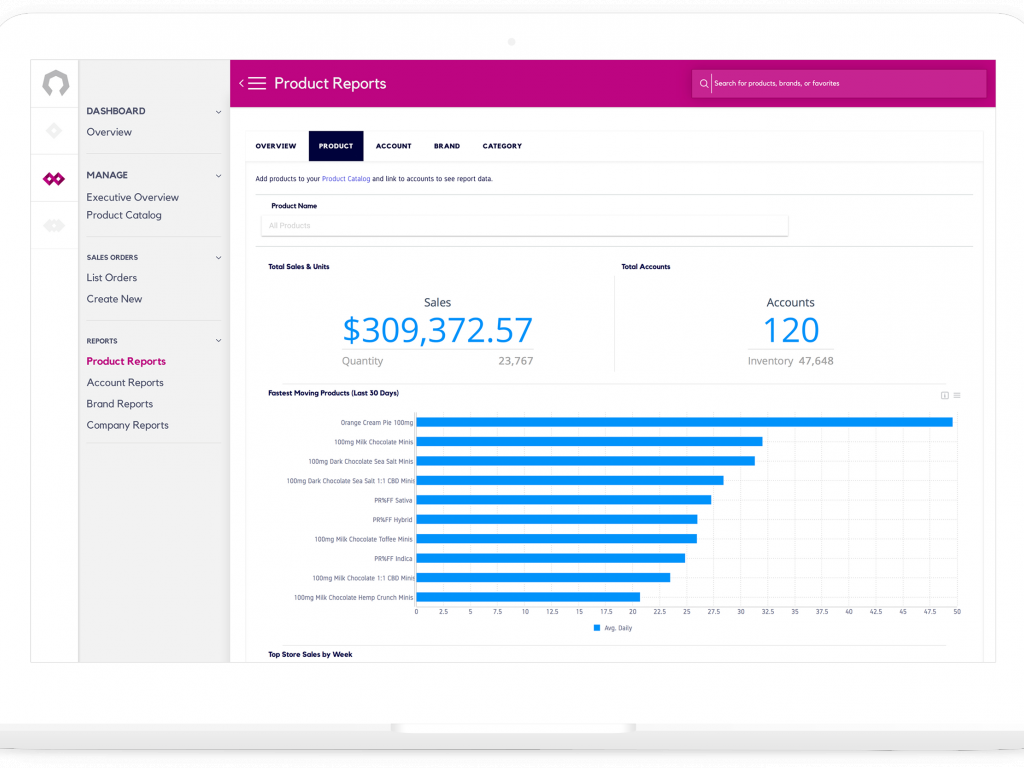The height and width of the screenshot is (768, 1024).
Task: Go to Brand Reports in sidebar
Action: (120, 404)
